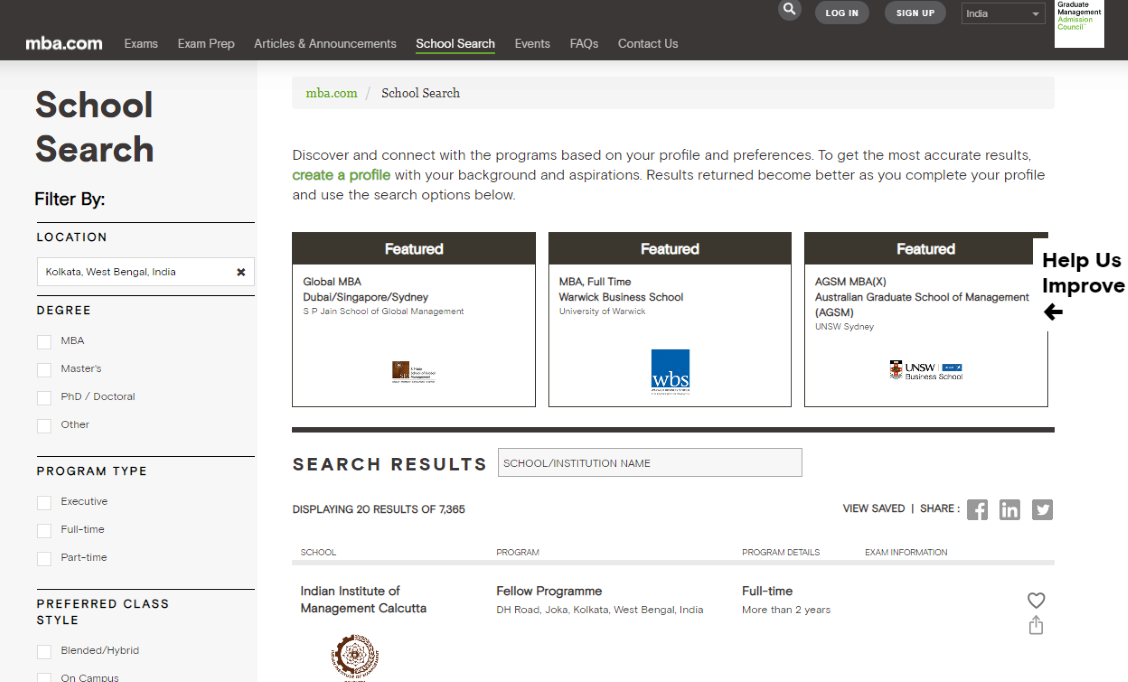Check the Master's degree filter
This screenshot has height=682, width=1128.
coord(45,370)
